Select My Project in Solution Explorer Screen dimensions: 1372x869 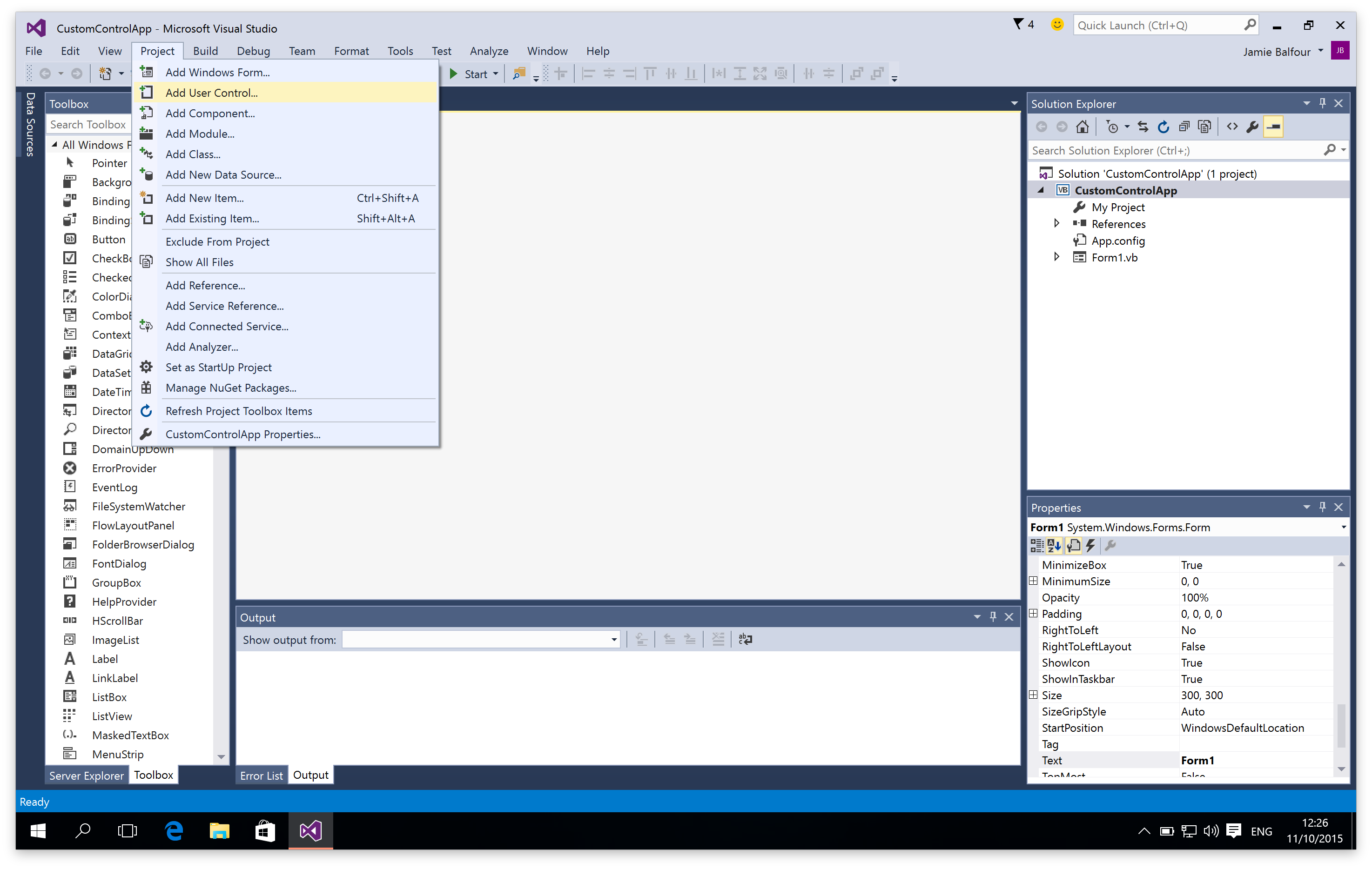pyautogui.click(x=1118, y=207)
